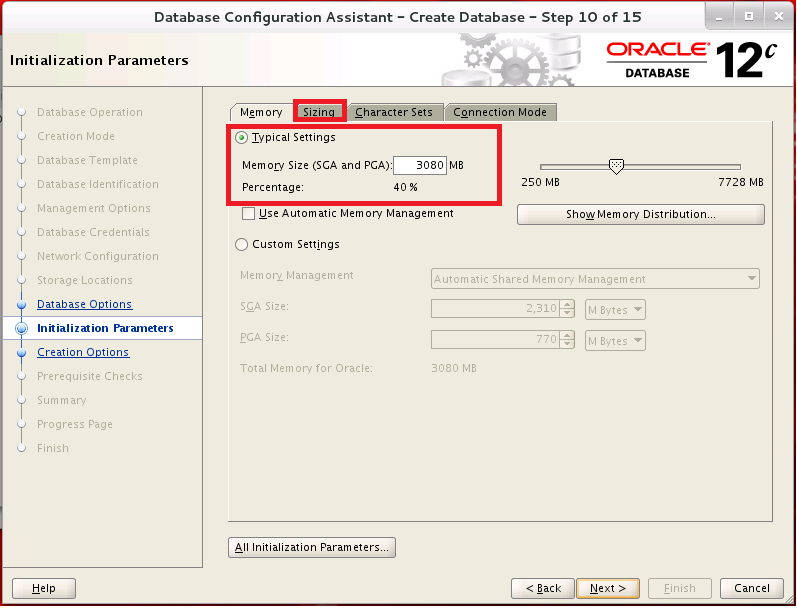Open the Character Sets tab

pos(394,112)
